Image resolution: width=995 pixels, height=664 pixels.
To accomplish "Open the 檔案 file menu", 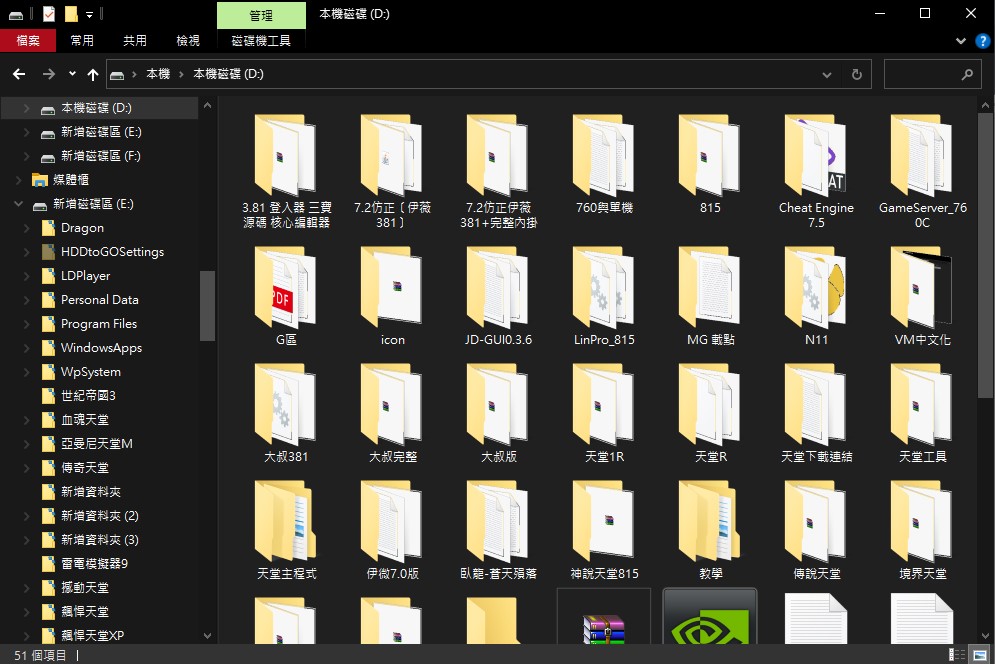I will pyautogui.click(x=28, y=41).
